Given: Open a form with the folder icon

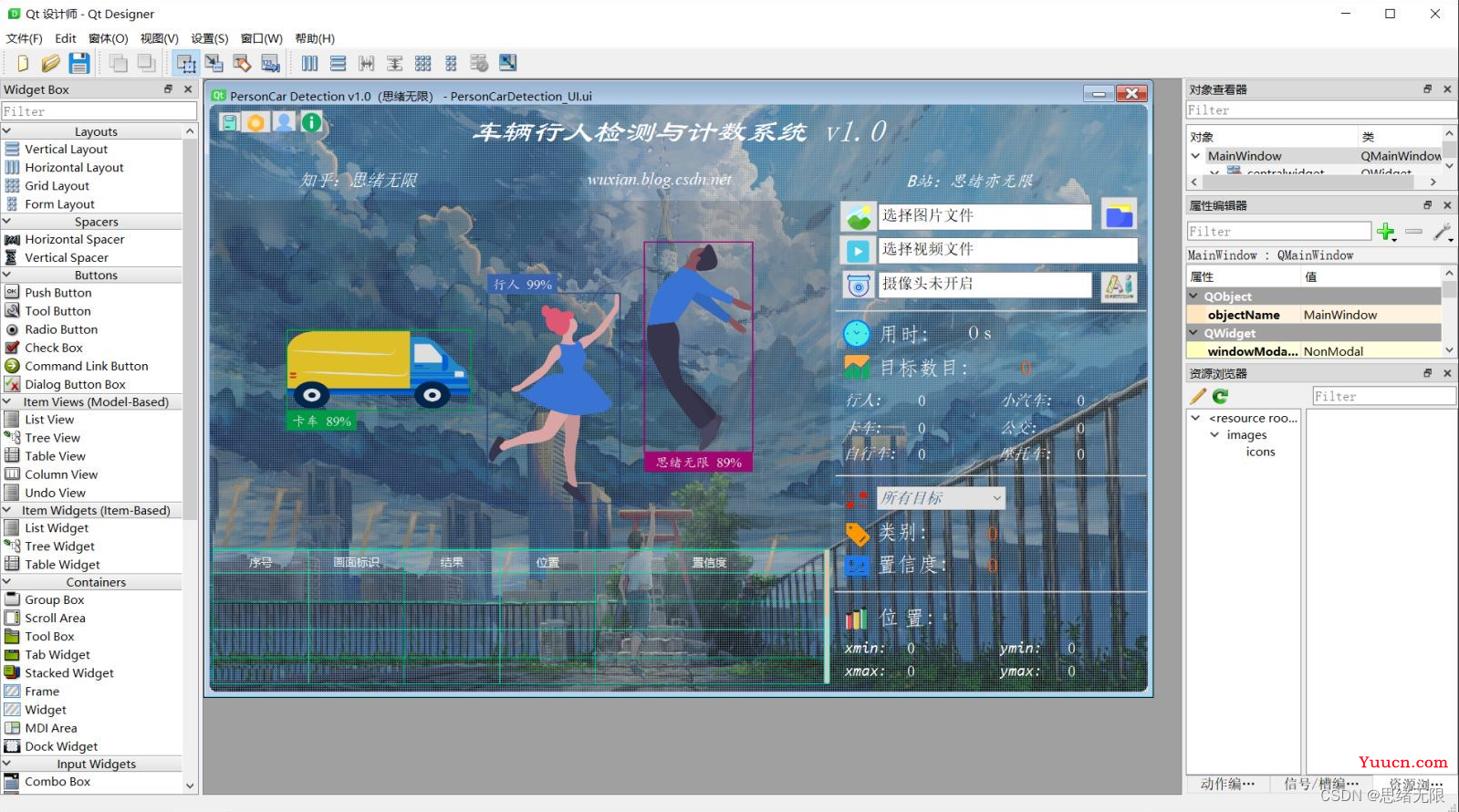Looking at the screenshot, I should (x=51, y=63).
